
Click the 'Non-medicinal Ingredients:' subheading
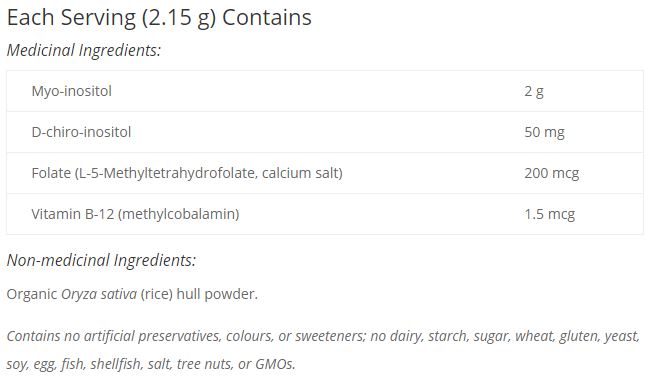click(101, 260)
